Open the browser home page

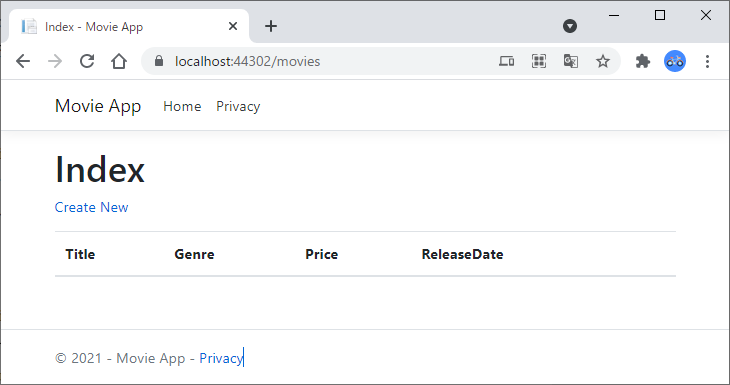[119, 61]
